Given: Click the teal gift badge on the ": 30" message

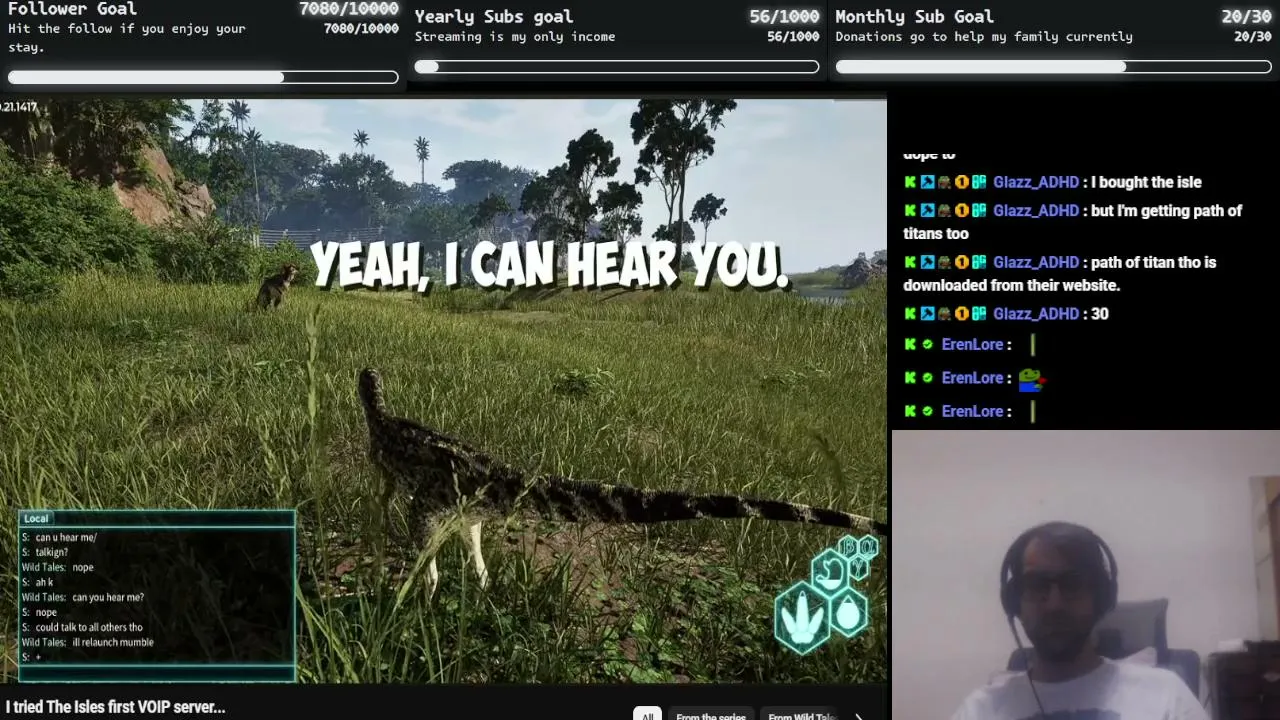Looking at the screenshot, I should (979, 314).
